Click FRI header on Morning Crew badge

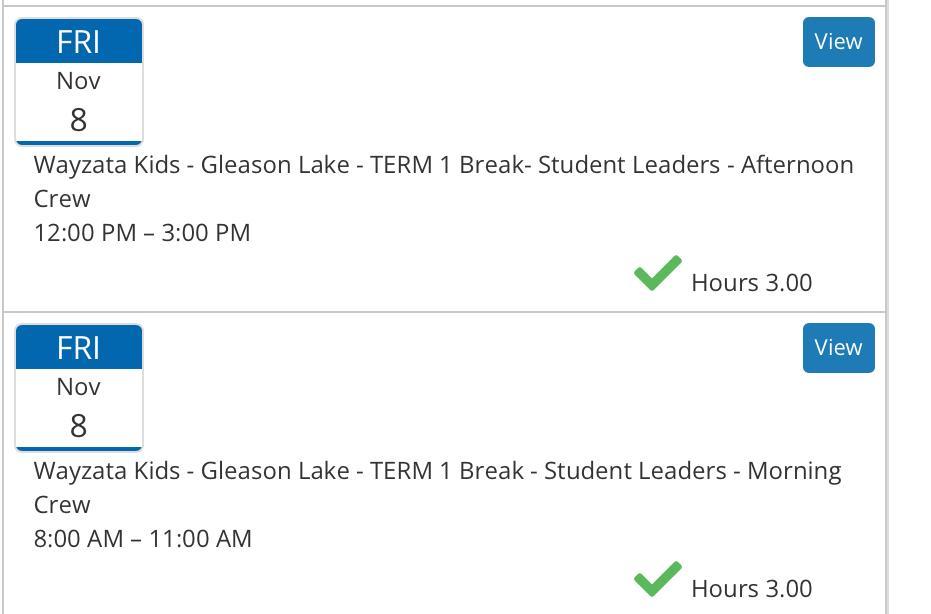coord(79,348)
